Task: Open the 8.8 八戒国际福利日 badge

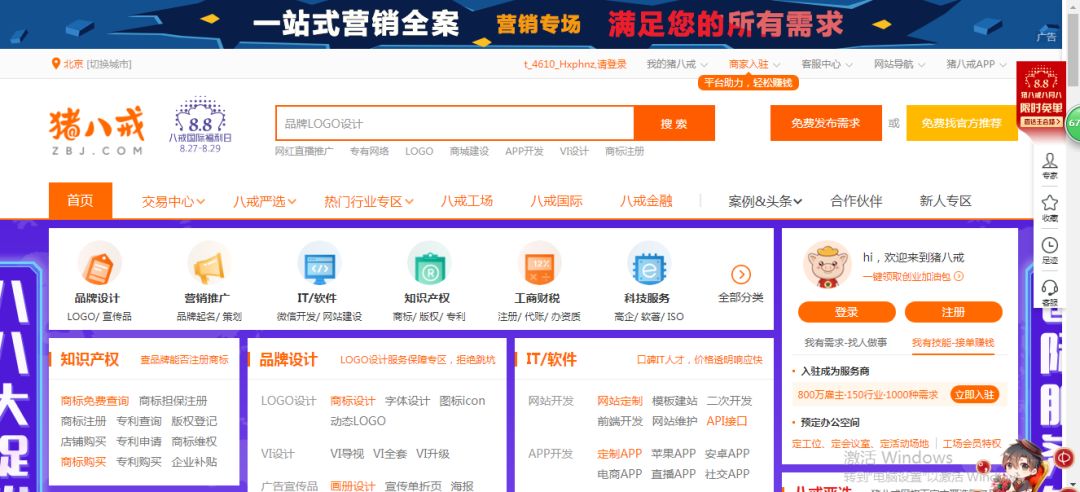Action: [x=200, y=125]
